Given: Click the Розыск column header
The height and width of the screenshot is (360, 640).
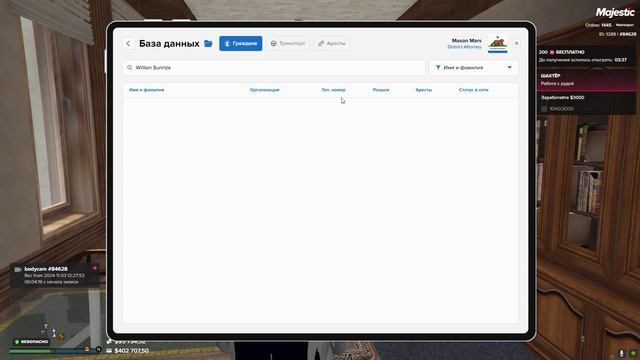Looking at the screenshot, I should coord(381,90).
